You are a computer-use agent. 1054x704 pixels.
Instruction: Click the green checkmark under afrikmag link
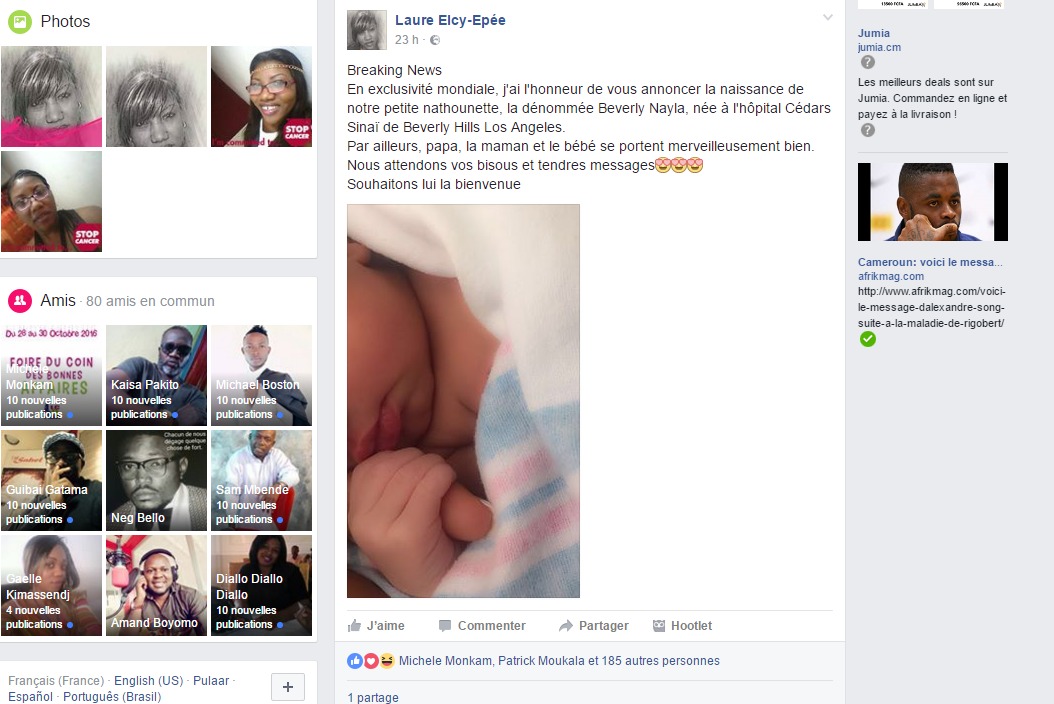(868, 340)
